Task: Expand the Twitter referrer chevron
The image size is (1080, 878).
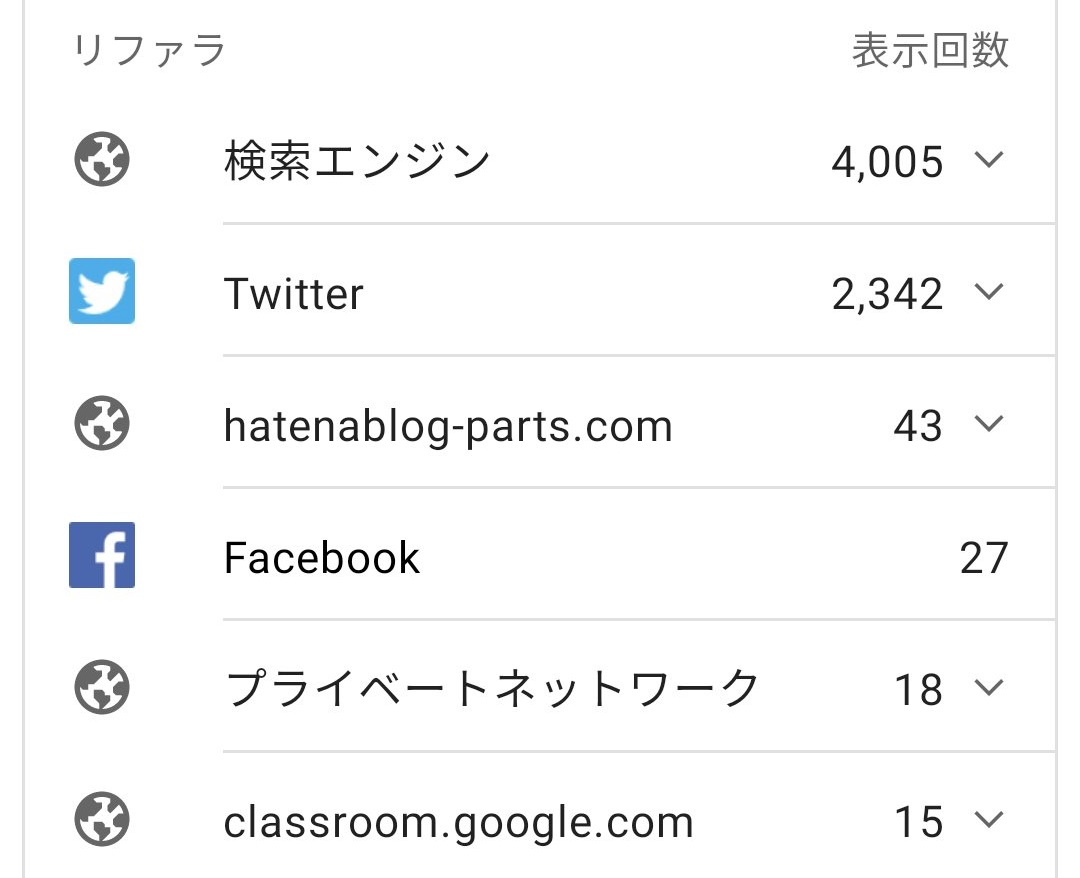Action: [989, 292]
